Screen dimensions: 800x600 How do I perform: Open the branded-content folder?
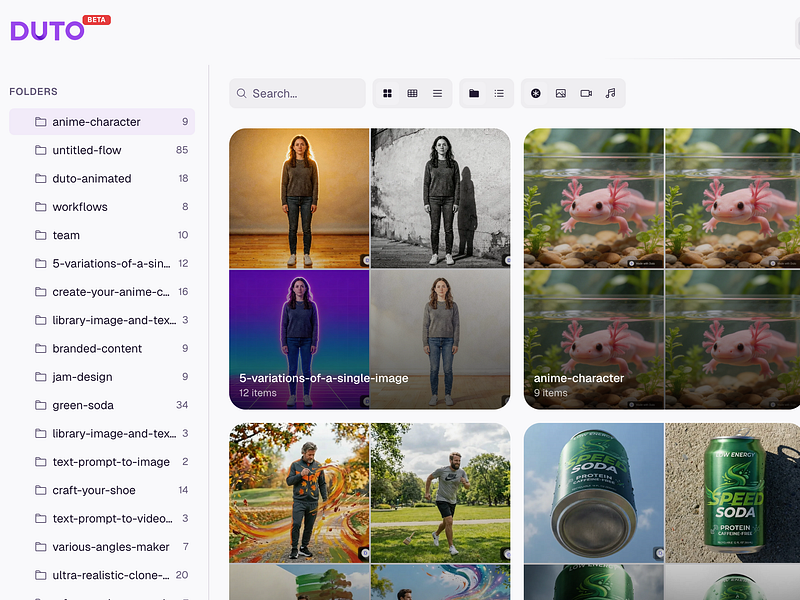pos(102,348)
